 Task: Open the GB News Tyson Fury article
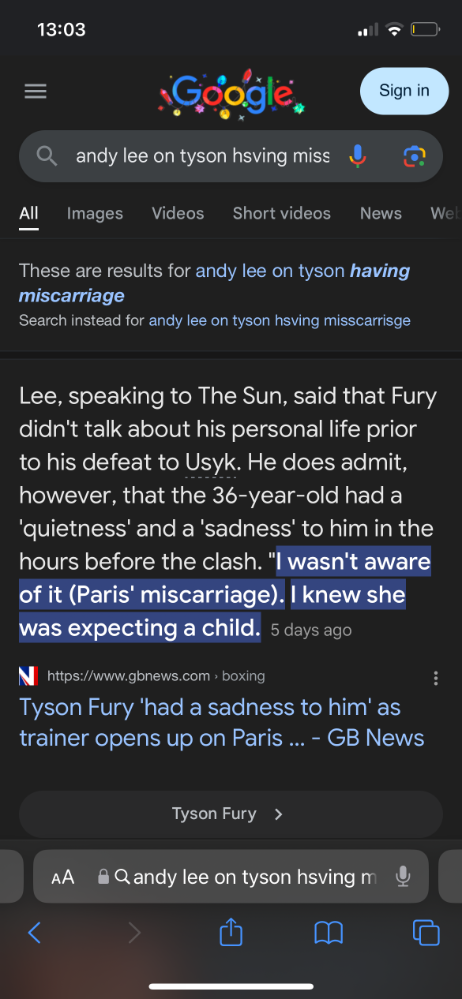pyautogui.click(x=221, y=722)
